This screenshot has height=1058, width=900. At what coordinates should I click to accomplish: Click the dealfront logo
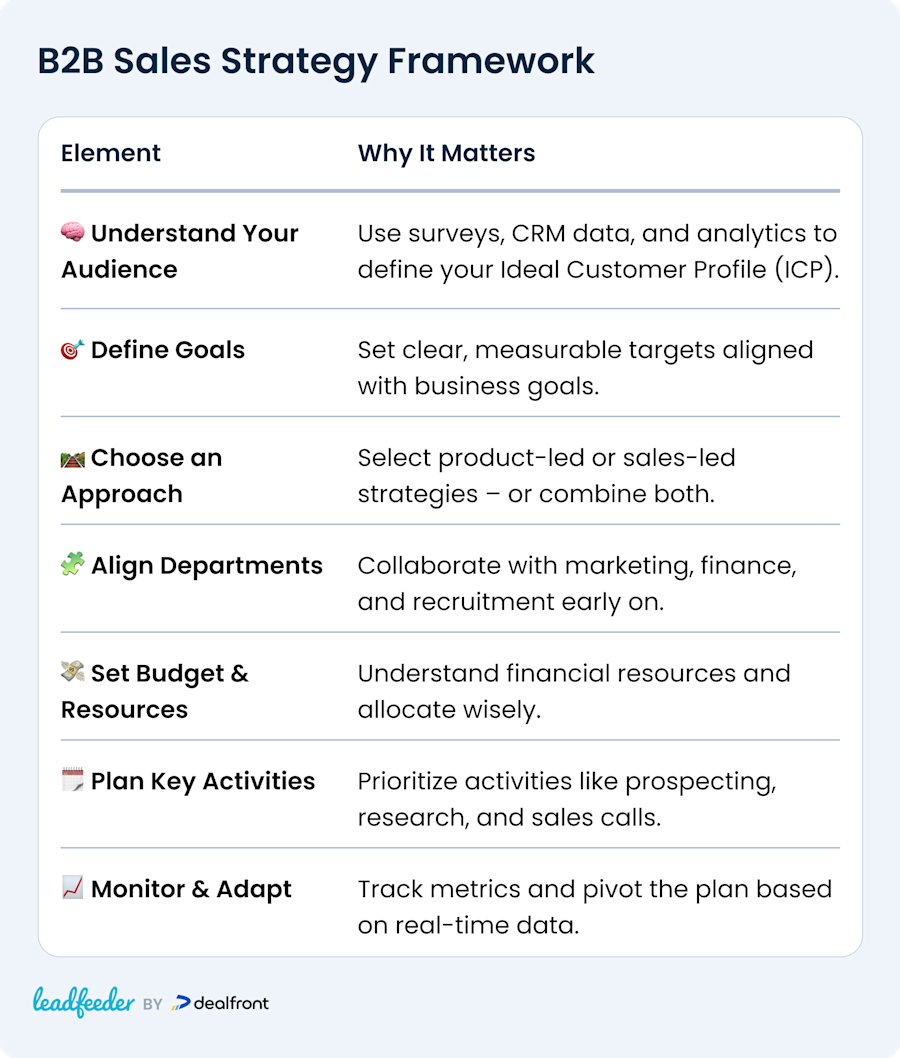[220, 1003]
